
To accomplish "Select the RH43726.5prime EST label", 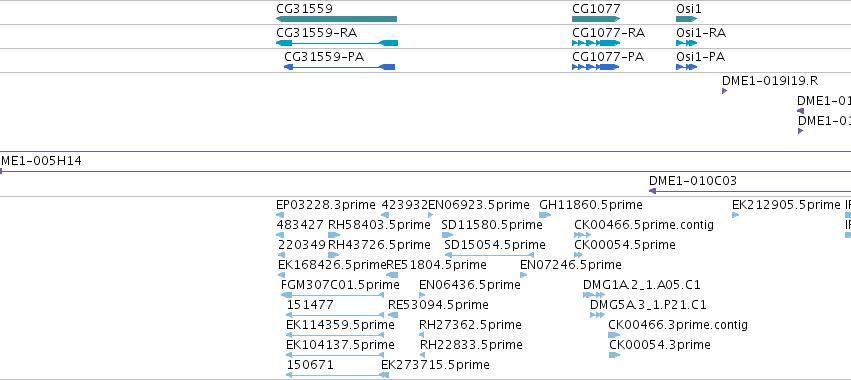I will click(379, 245).
